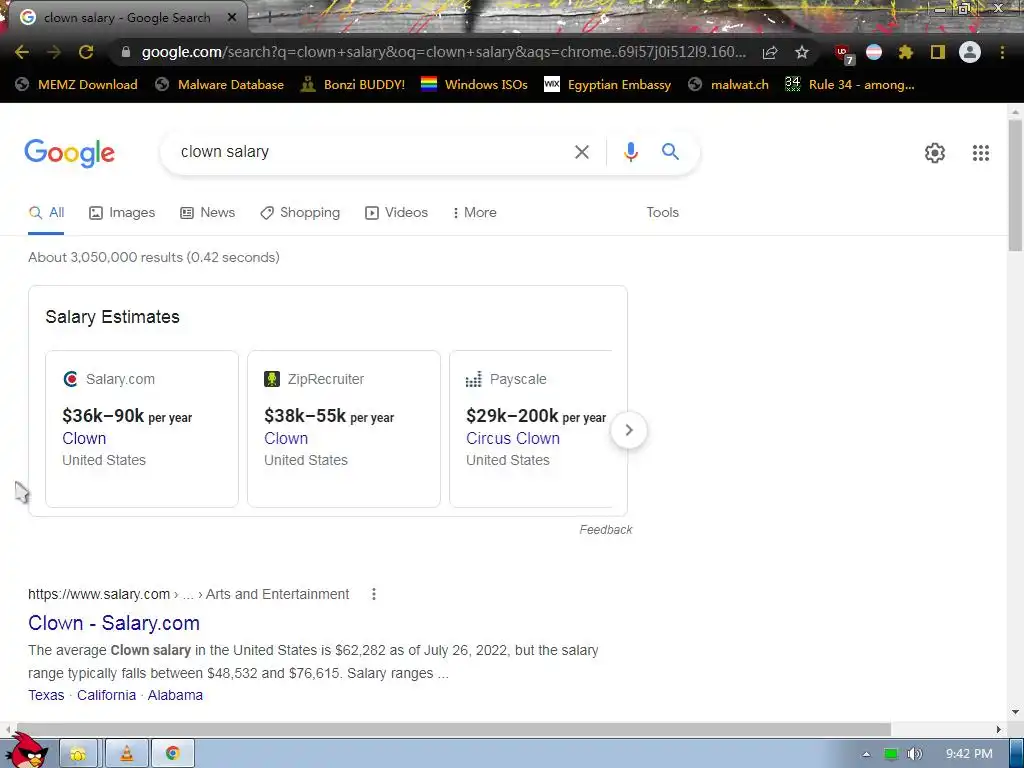Screen dimensions: 1024x768
Task: Switch to the Shopping tab
Action: coord(300,213)
